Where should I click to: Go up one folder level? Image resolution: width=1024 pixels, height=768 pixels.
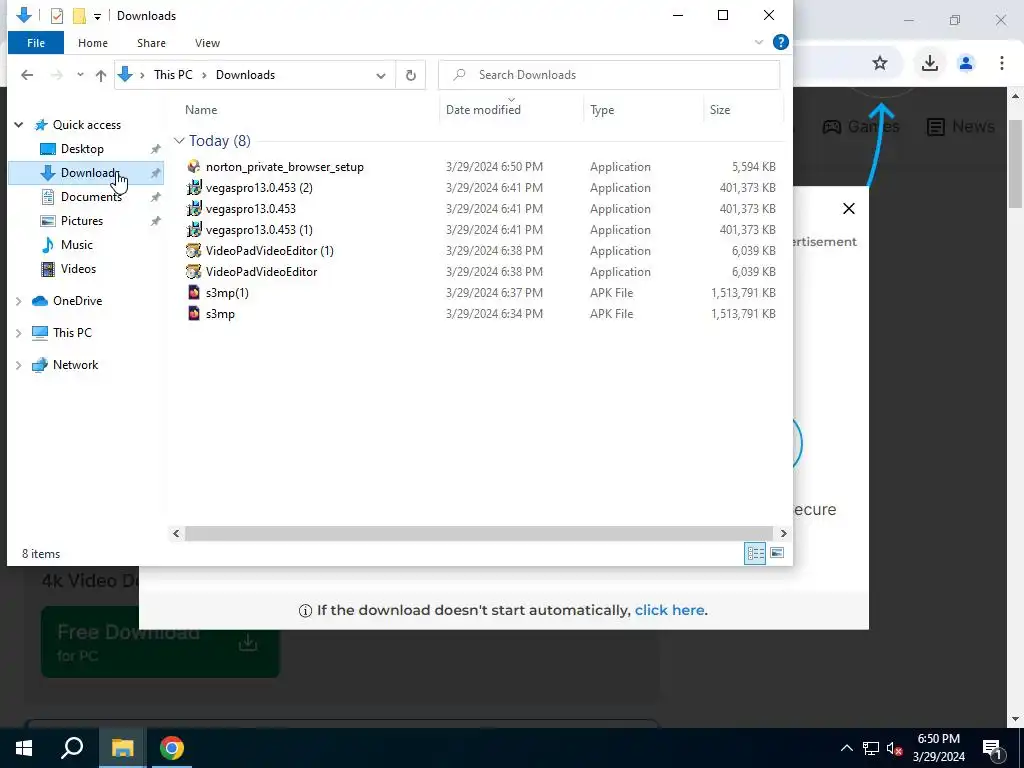(101, 75)
